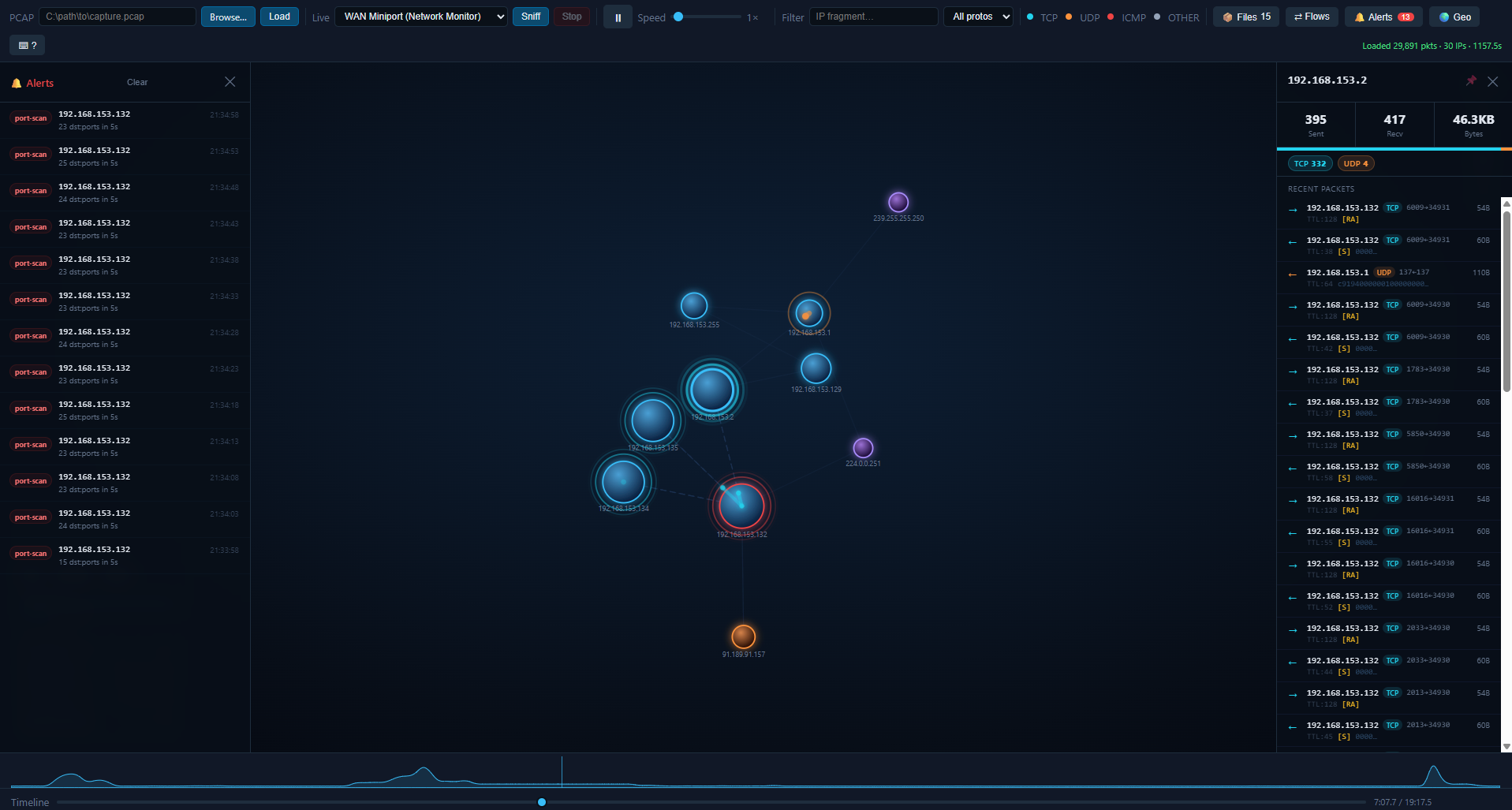Select node 192.168.153.135 in graph
Image resolution: width=1512 pixels, height=810 pixels.
[x=652, y=420]
